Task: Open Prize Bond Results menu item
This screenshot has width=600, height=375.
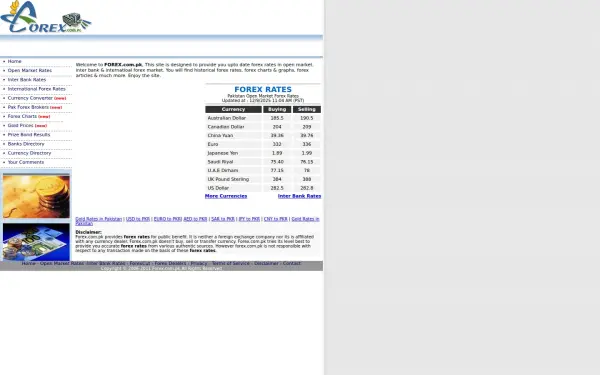Action: [x=29, y=135]
